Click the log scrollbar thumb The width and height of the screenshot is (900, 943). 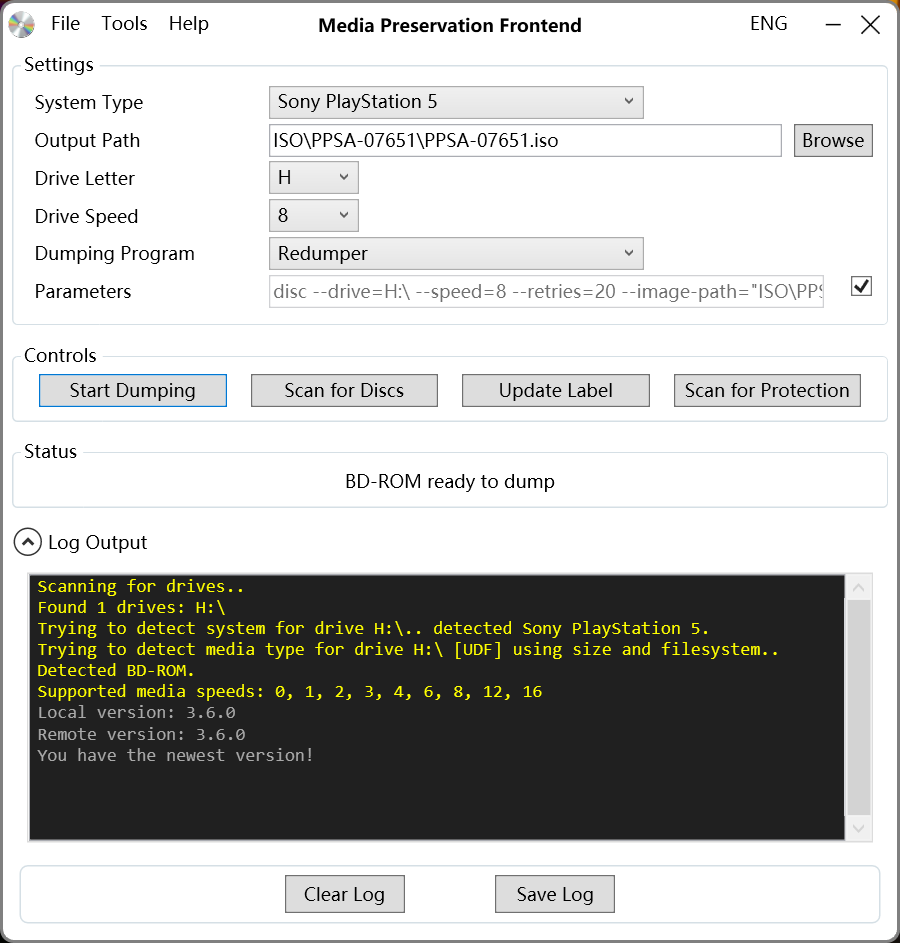[859, 707]
